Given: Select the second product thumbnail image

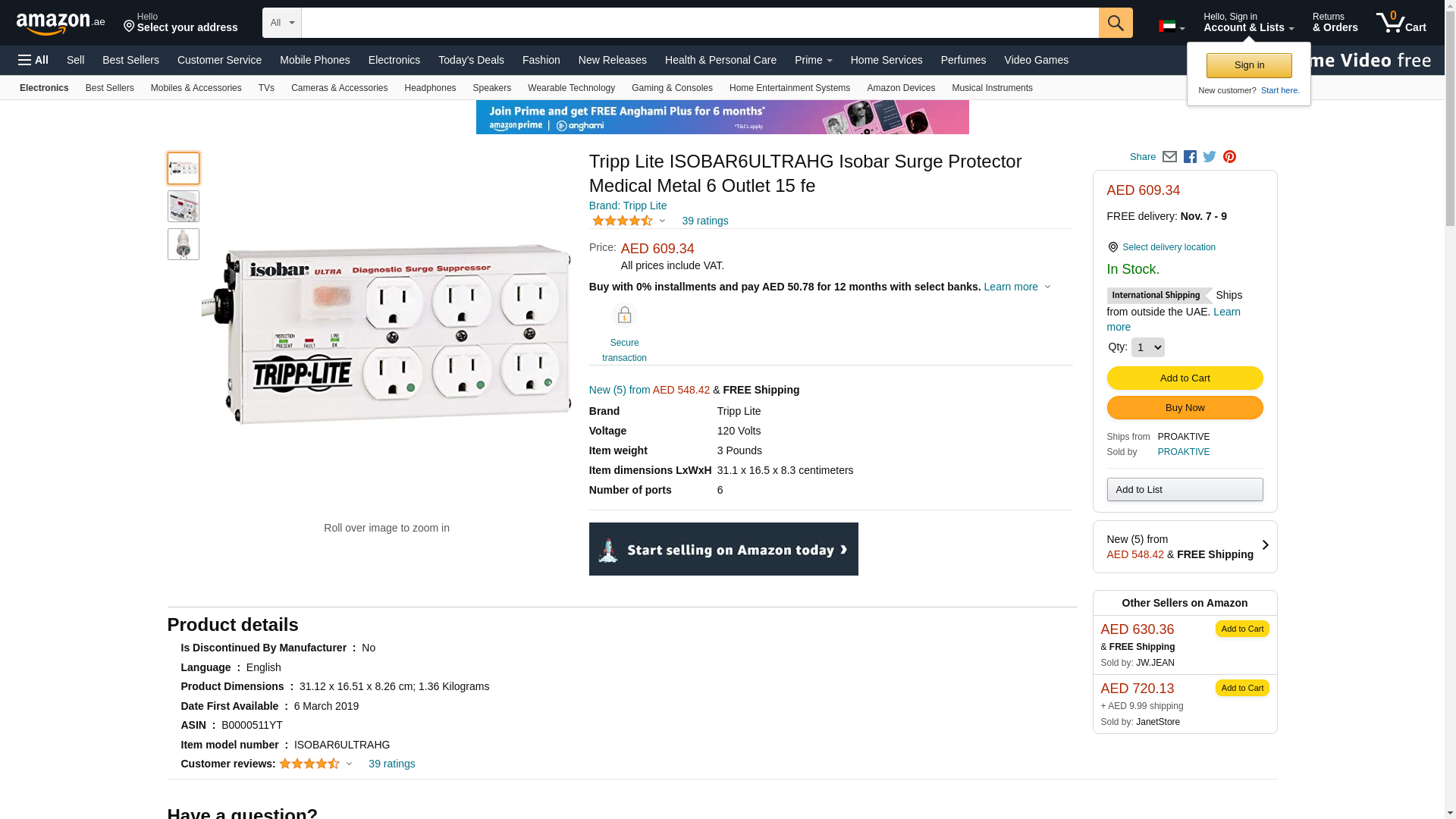Looking at the screenshot, I should tap(184, 206).
